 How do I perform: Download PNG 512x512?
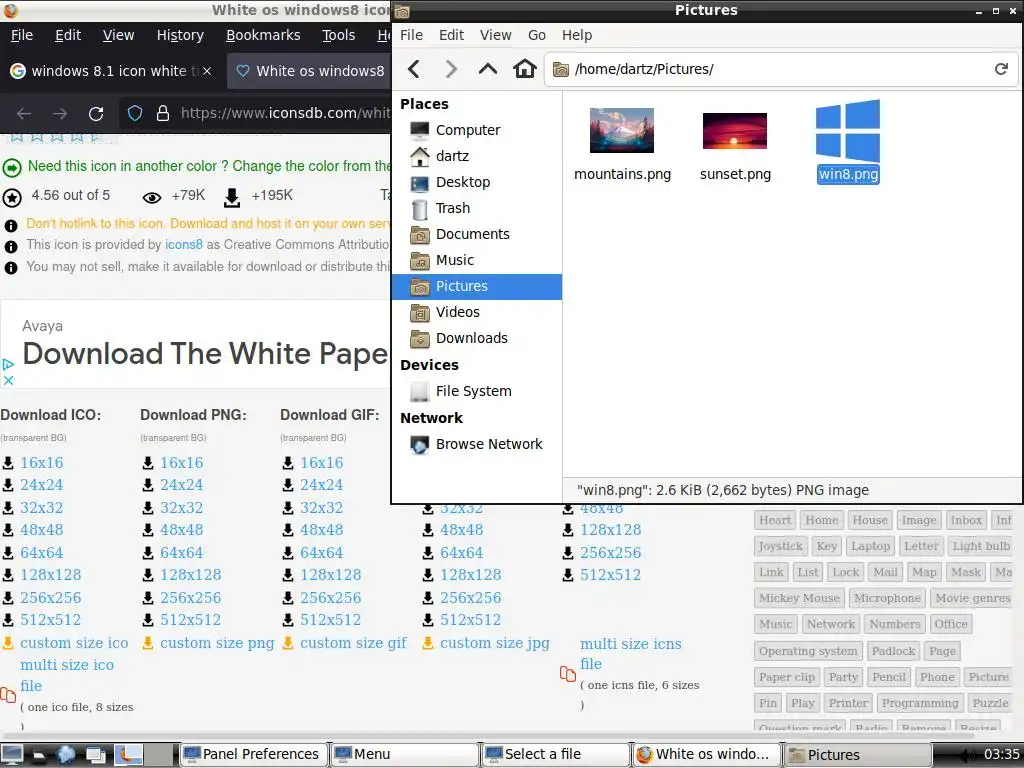[191, 620]
